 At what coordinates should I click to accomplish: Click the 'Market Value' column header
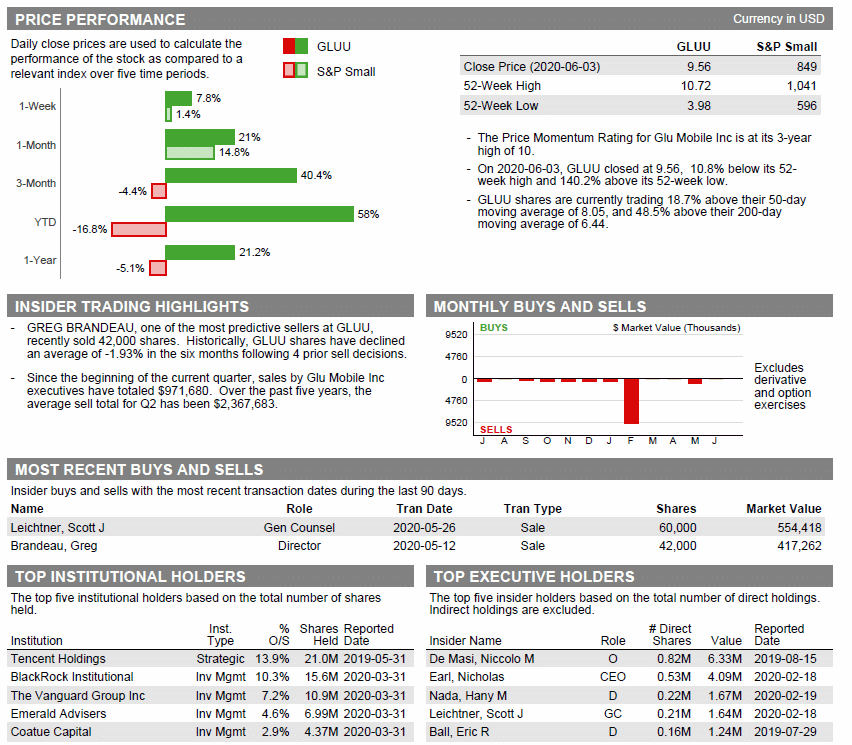click(784, 509)
